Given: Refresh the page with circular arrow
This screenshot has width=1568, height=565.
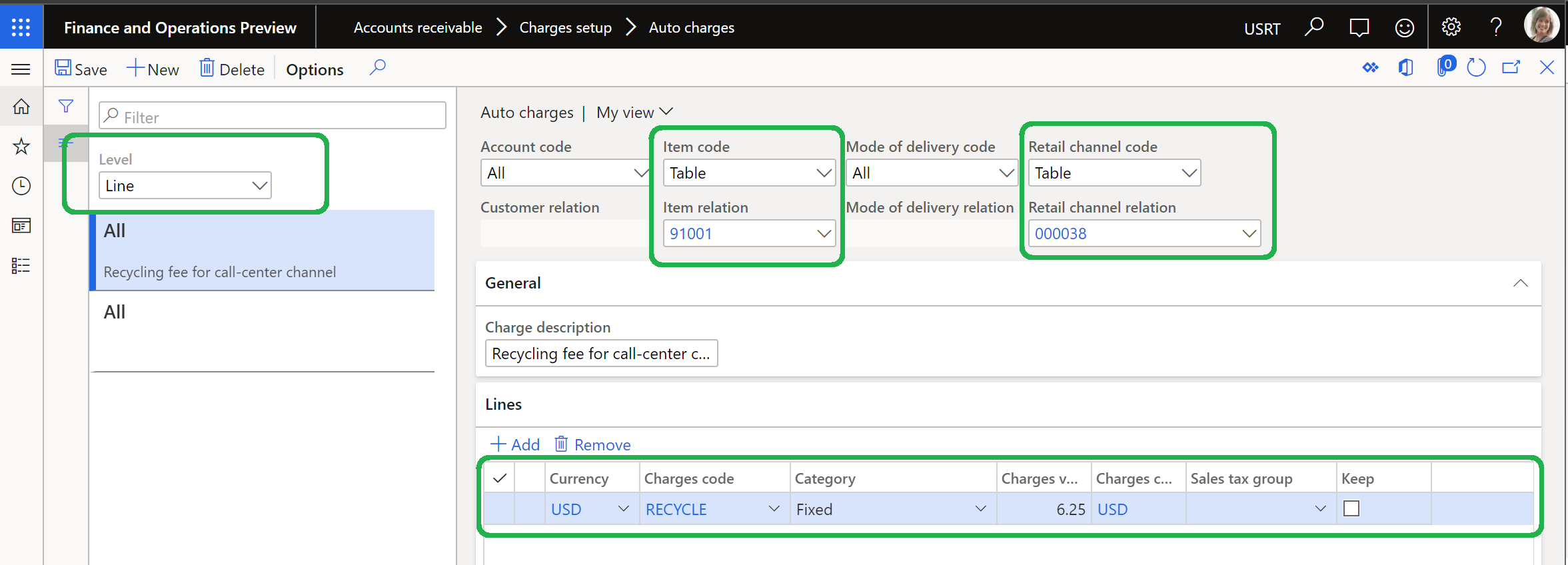Looking at the screenshot, I should coord(1476,68).
